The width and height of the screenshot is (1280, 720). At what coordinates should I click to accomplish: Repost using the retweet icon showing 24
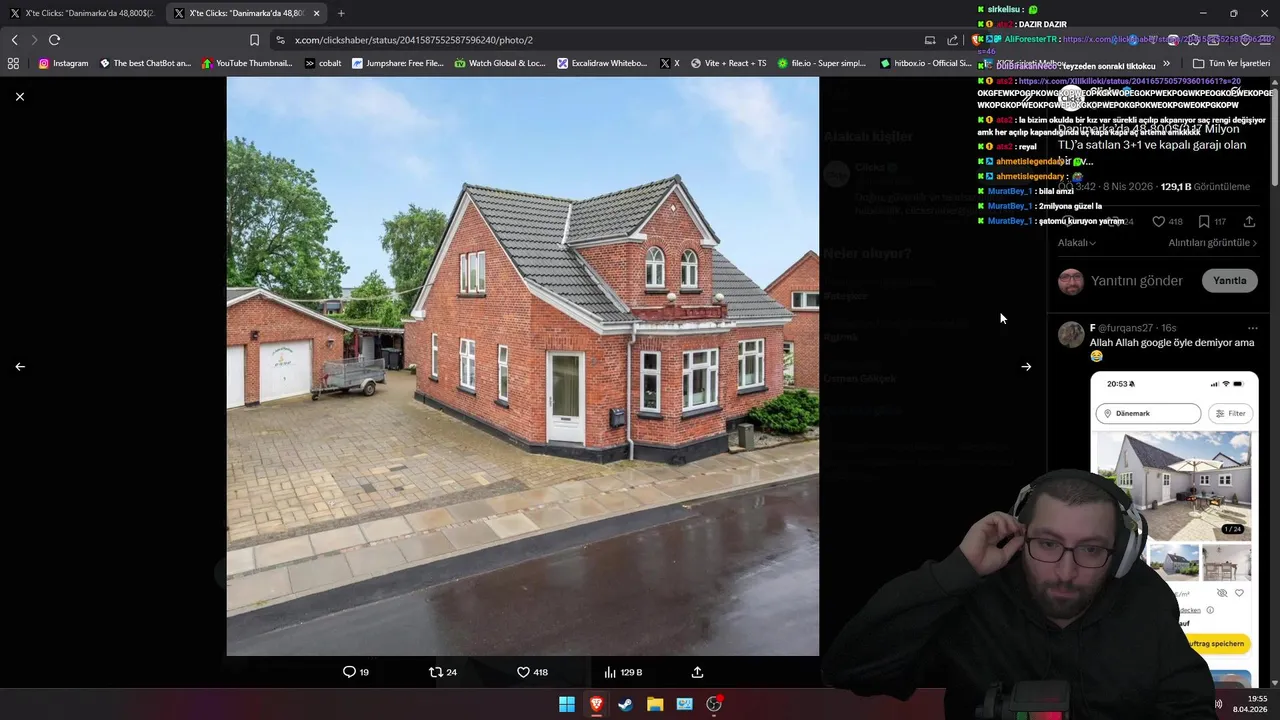tap(443, 672)
